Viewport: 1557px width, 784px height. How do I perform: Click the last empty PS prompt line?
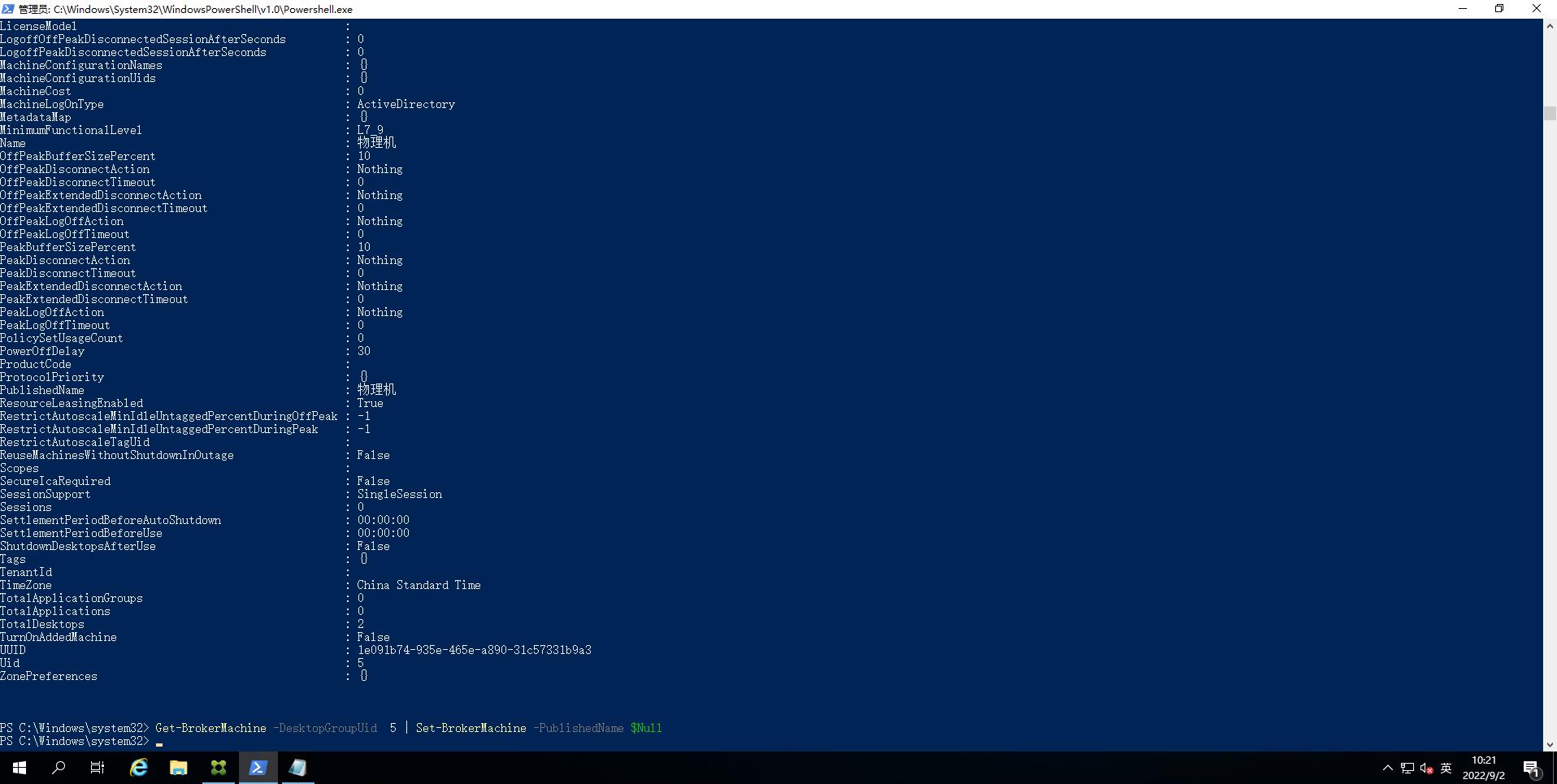(81, 741)
